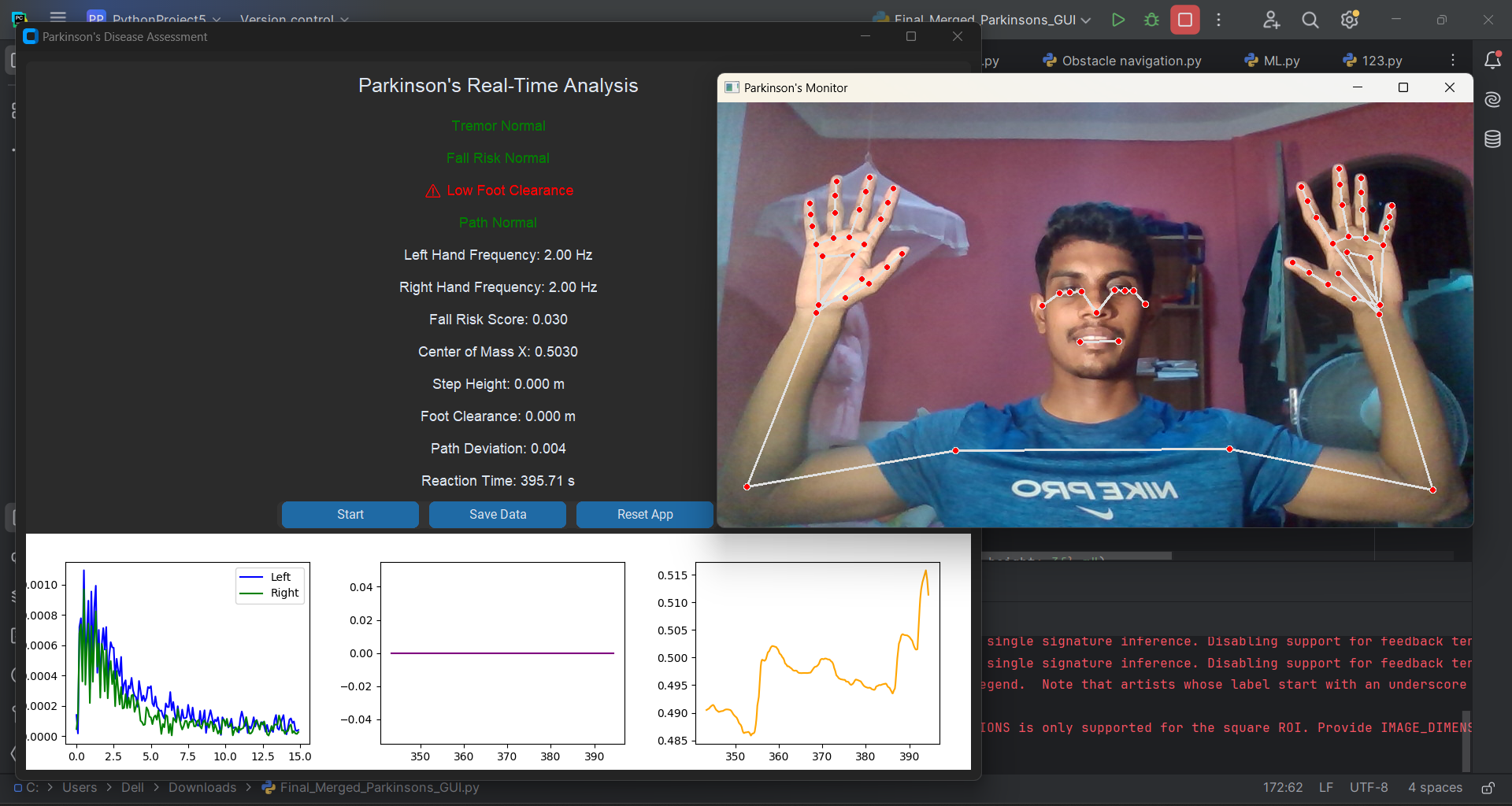Click the Fall Risk Score: 0.030 reading
This screenshot has width=1512, height=806.
pos(498,320)
